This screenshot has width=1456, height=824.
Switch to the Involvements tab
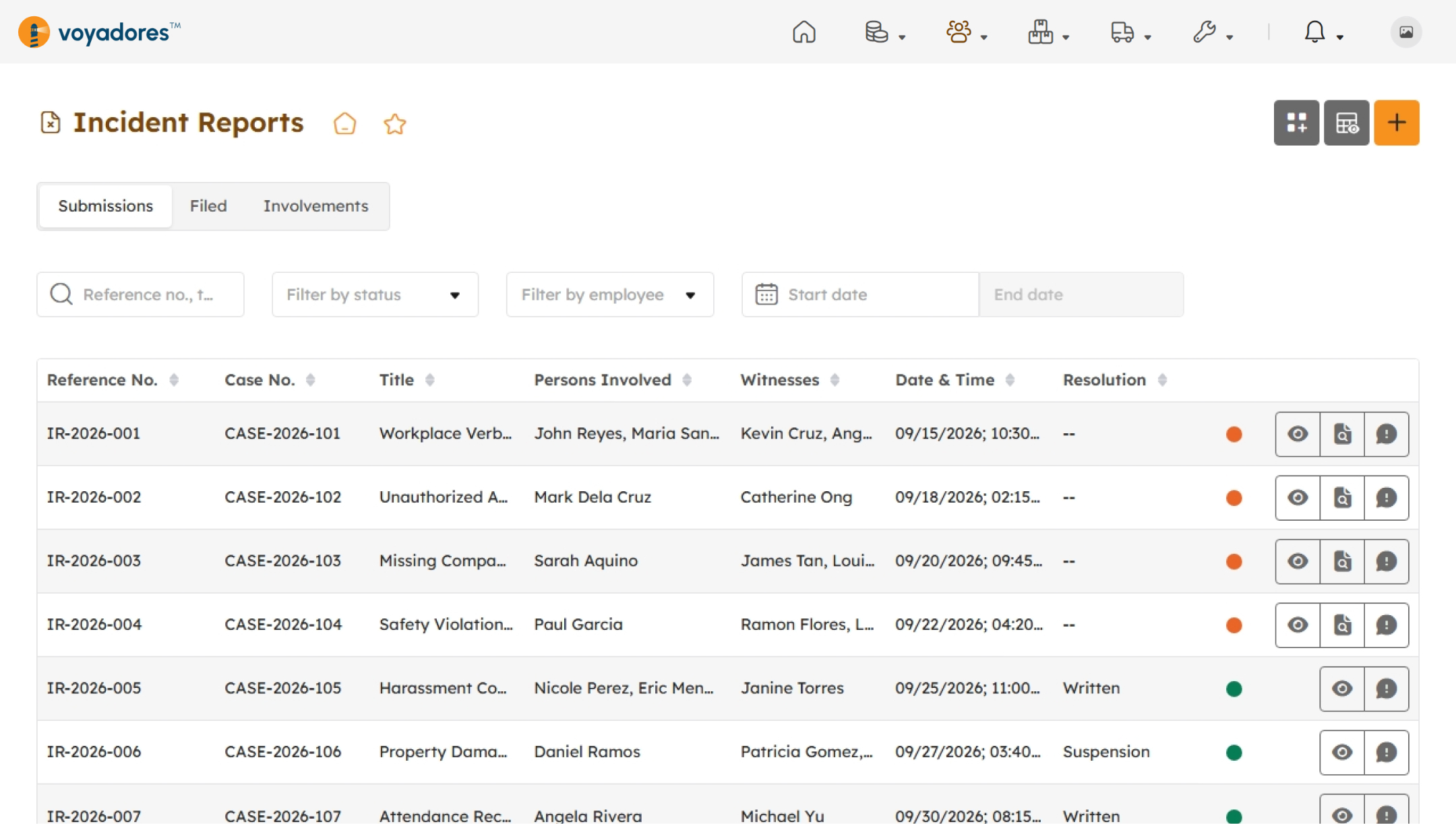(315, 206)
